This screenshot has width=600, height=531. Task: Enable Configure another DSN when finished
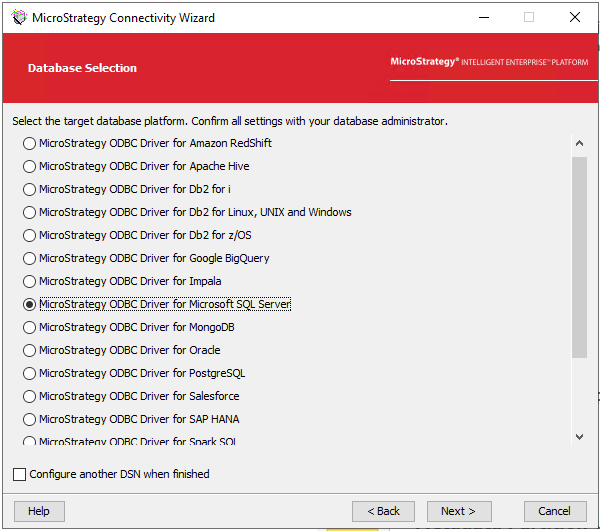pos(20,474)
